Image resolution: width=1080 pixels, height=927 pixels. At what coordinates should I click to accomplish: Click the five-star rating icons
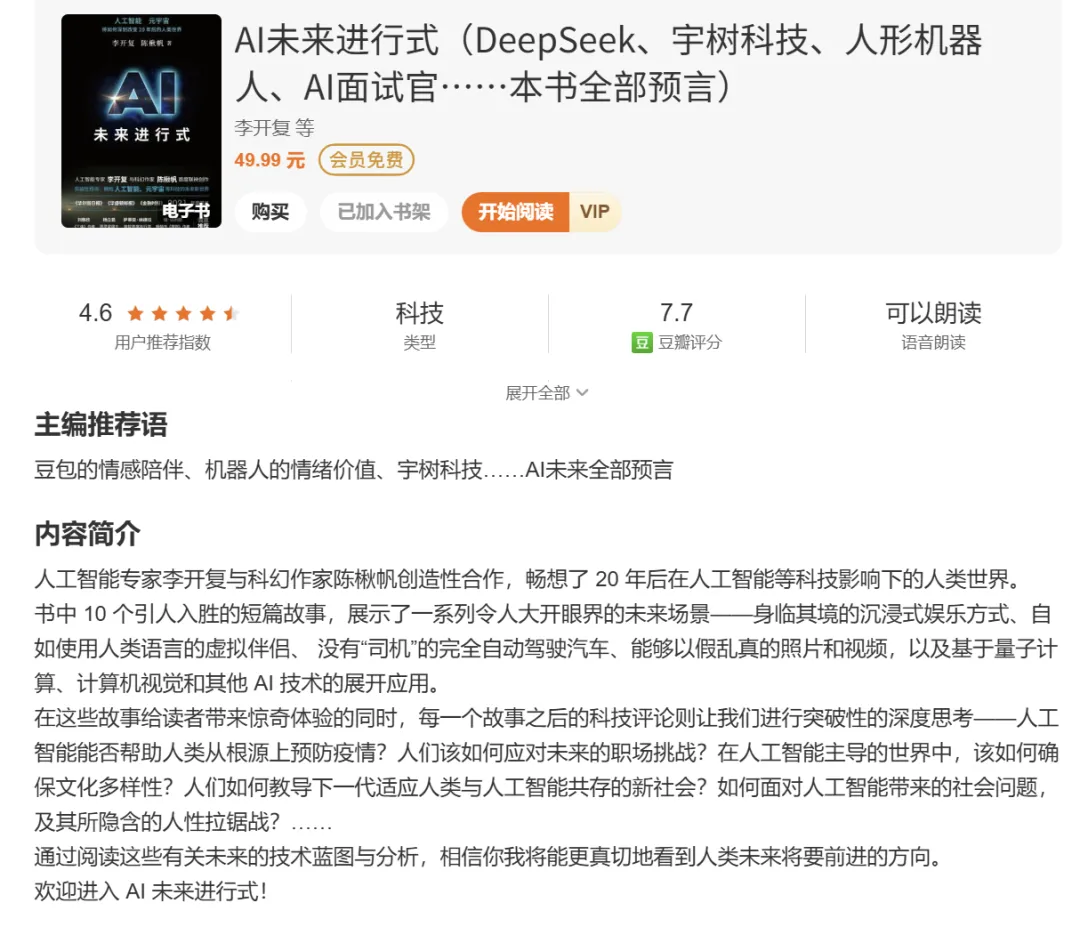click(183, 314)
